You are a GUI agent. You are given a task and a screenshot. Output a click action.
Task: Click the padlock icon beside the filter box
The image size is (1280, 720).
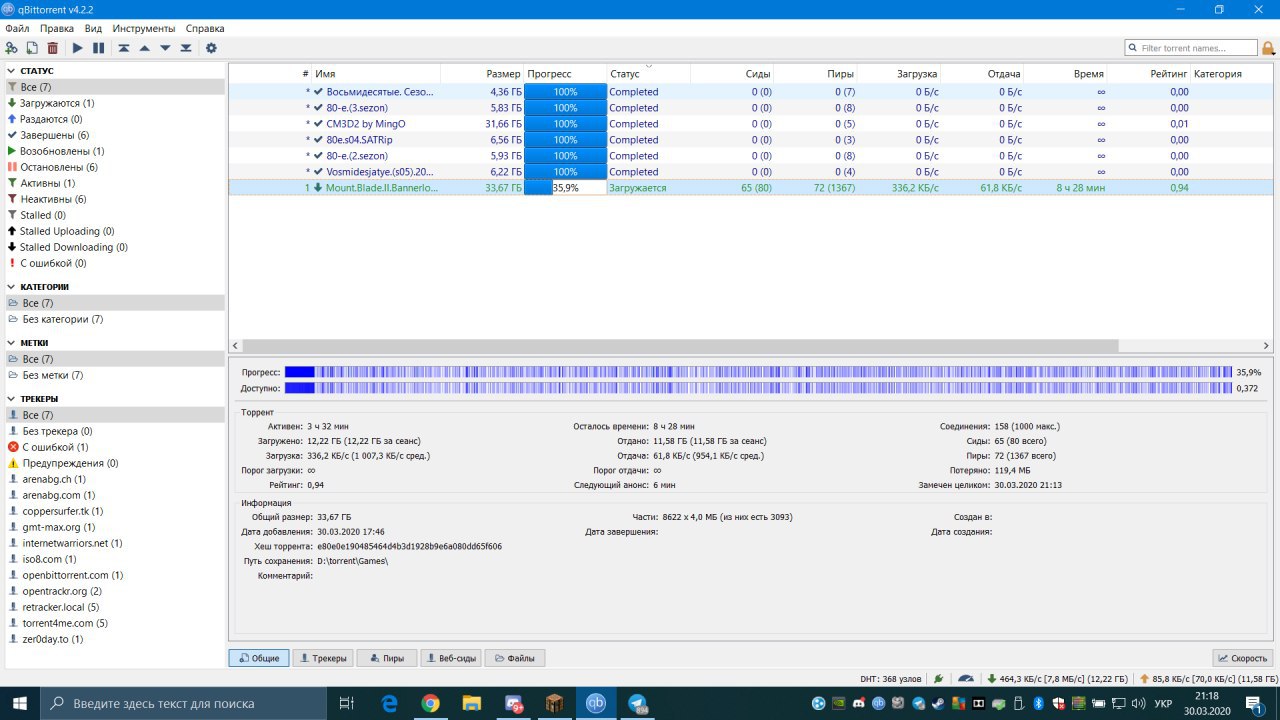click(x=1268, y=48)
